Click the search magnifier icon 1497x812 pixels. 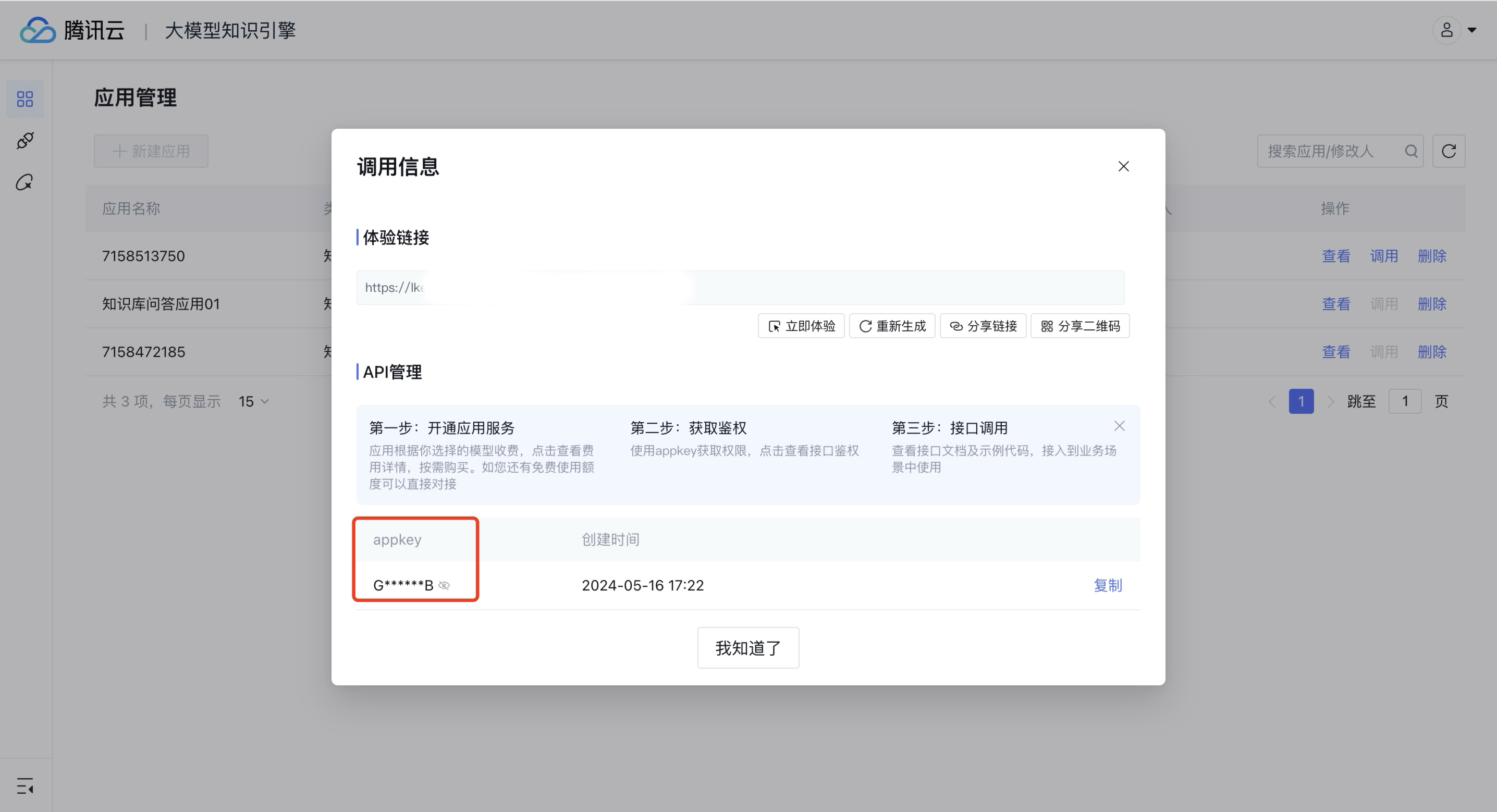click(x=1411, y=152)
